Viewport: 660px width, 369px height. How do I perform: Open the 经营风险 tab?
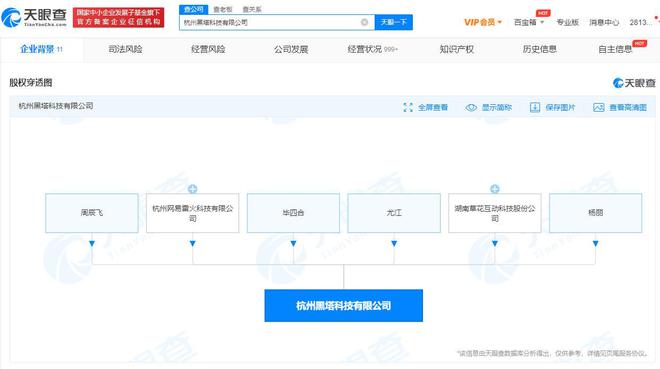point(208,49)
